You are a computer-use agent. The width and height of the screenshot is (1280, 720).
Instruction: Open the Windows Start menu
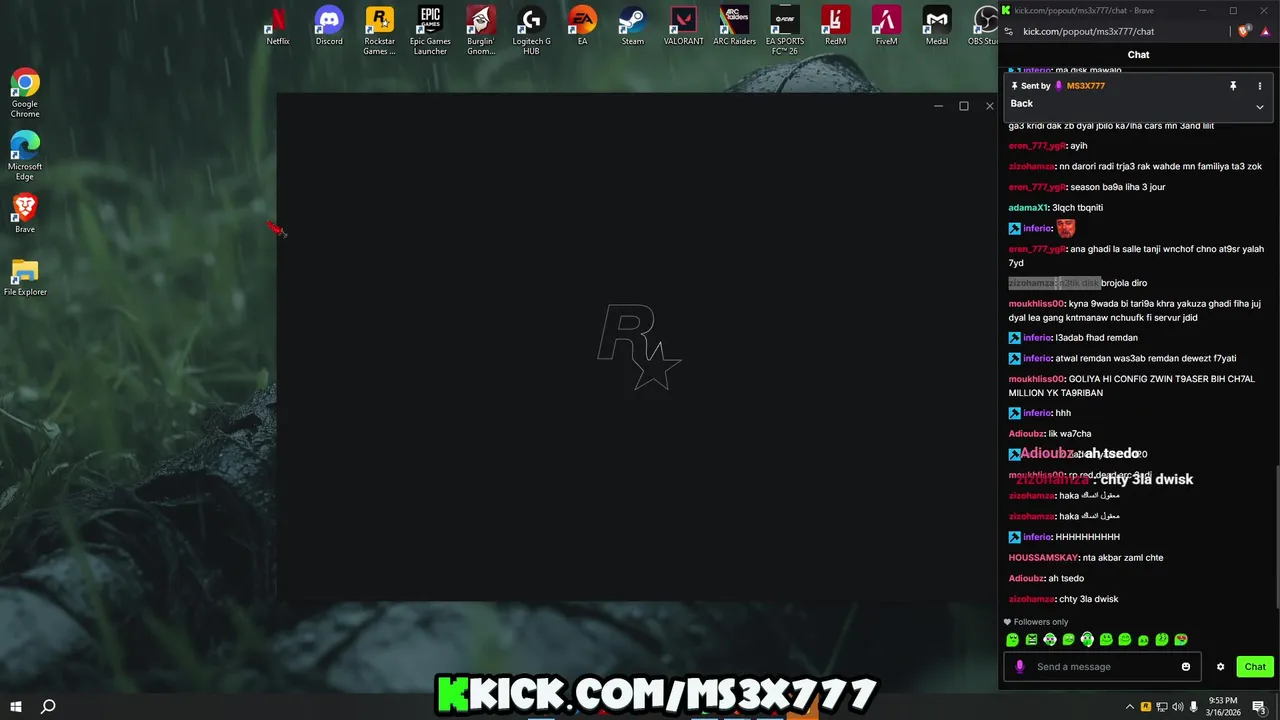[15, 706]
